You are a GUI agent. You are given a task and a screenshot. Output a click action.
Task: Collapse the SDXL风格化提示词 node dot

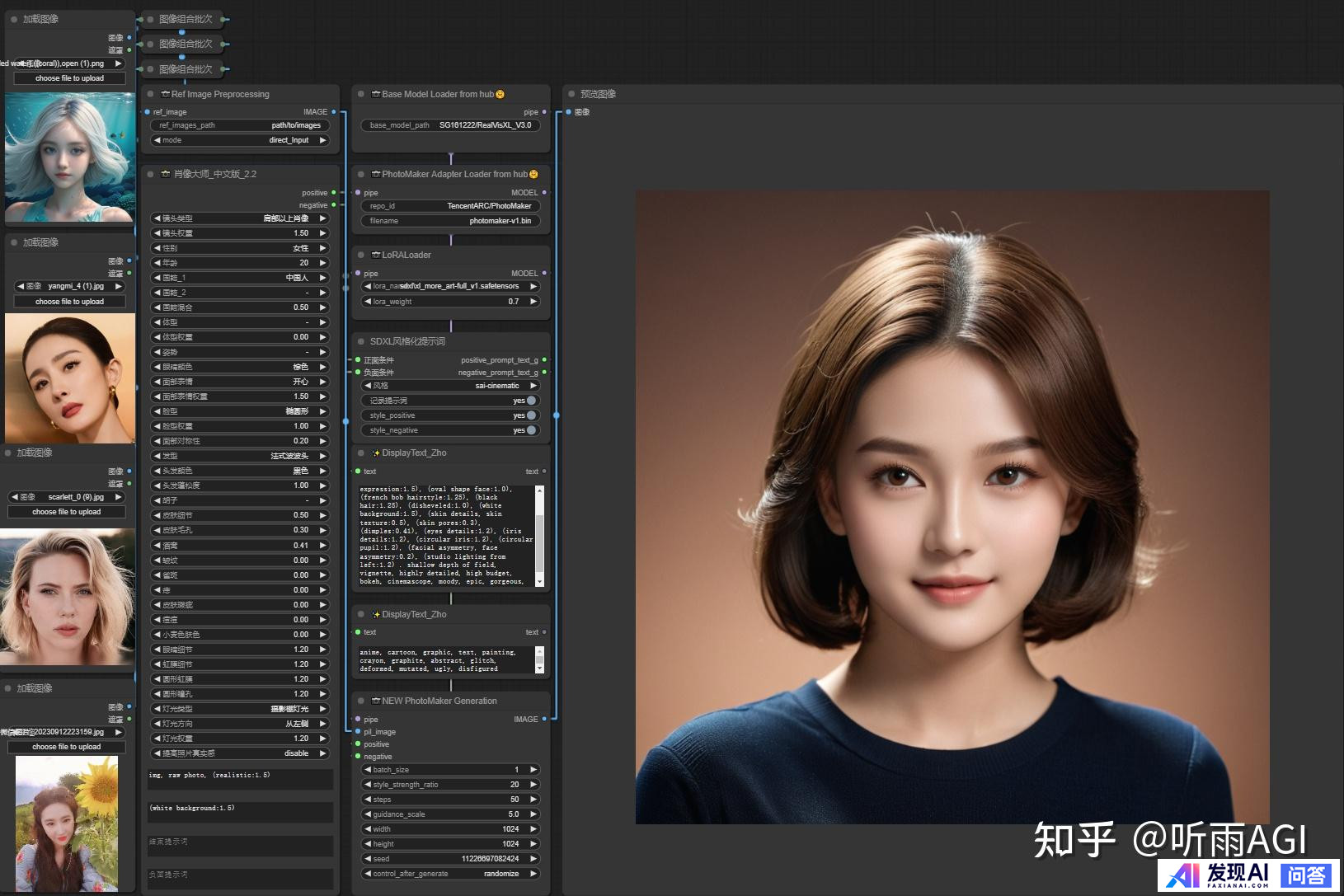[x=361, y=341]
